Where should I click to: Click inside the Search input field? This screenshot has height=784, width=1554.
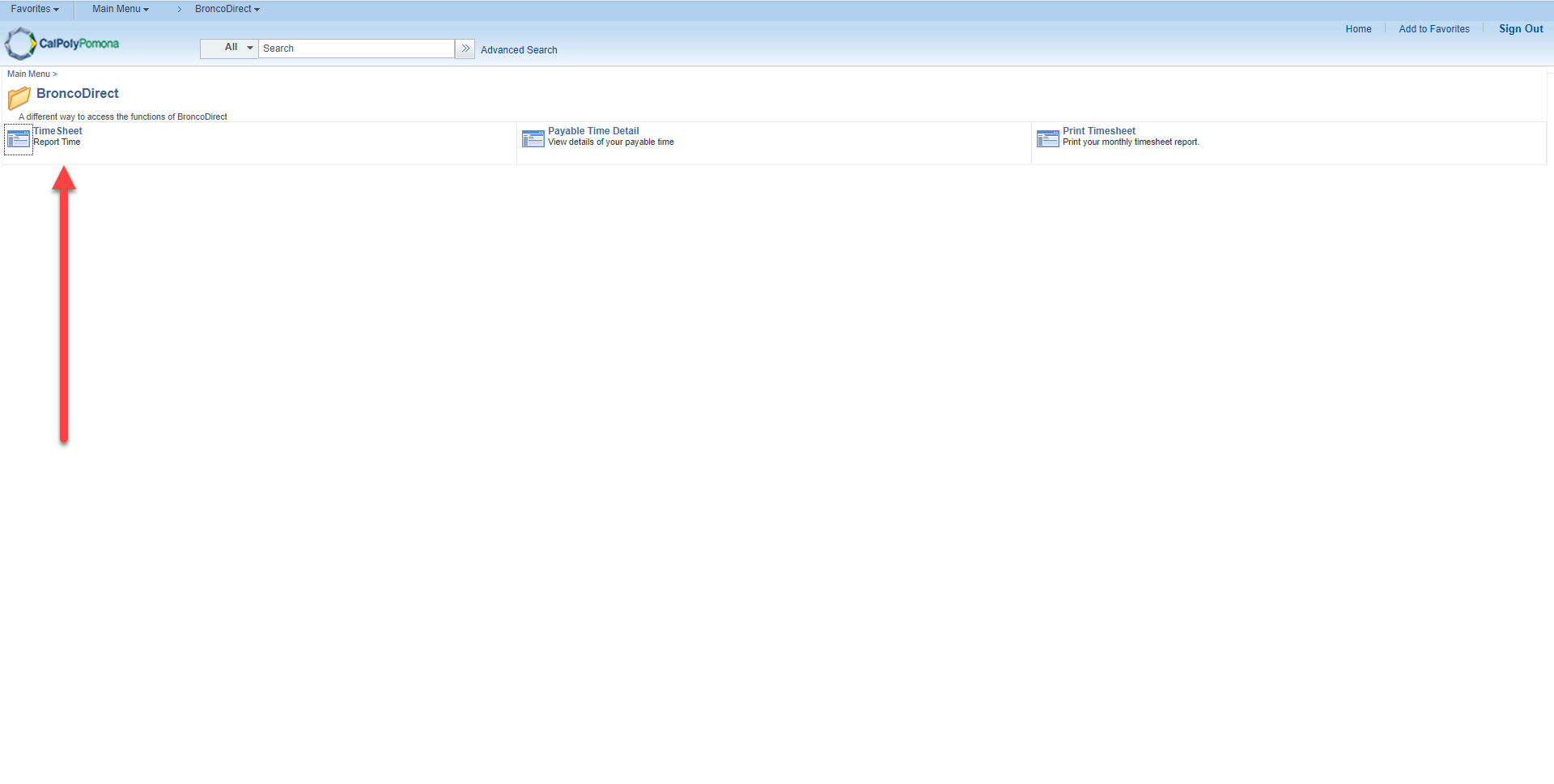356,48
